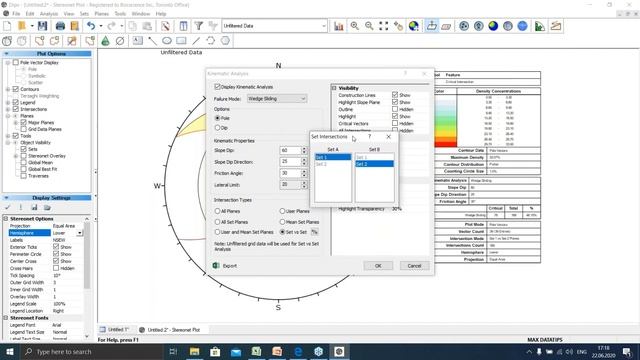Open the Failure Mode dropdown

pos(277,99)
